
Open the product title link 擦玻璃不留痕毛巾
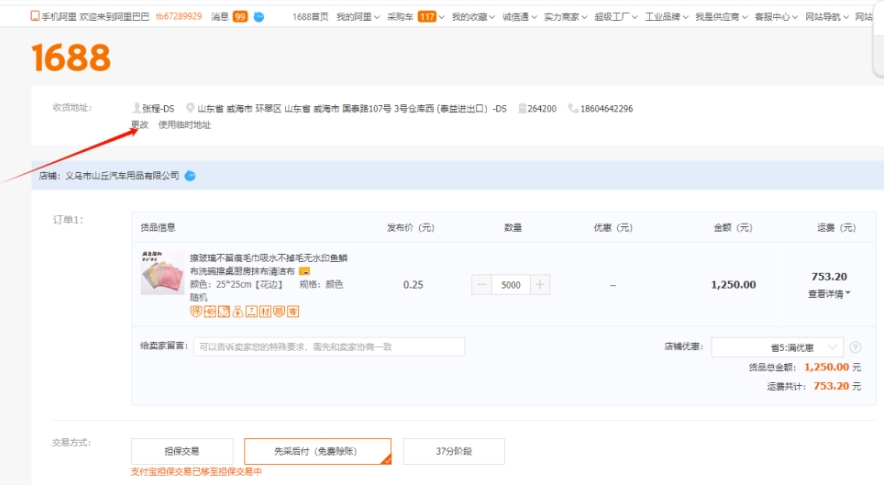(269, 264)
